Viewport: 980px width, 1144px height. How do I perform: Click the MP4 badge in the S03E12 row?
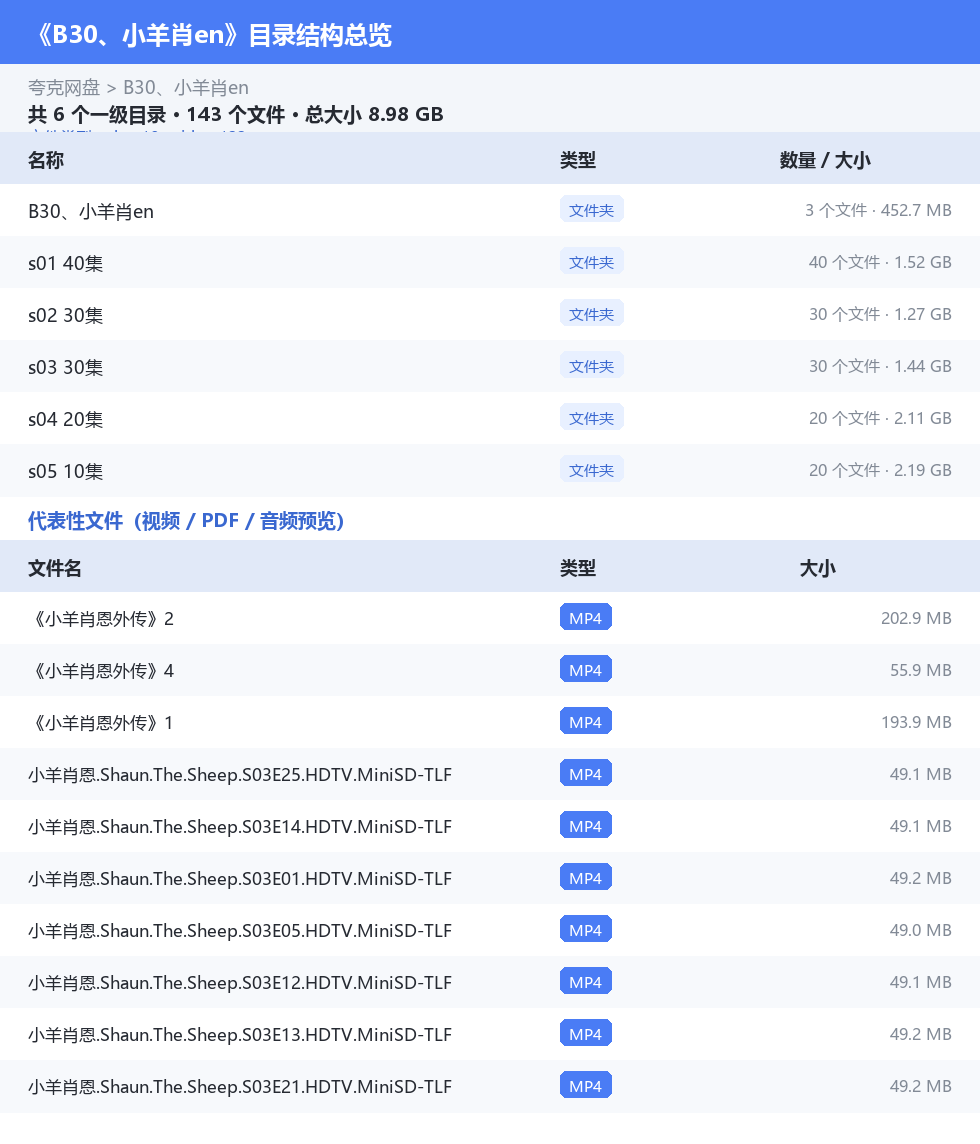click(586, 982)
